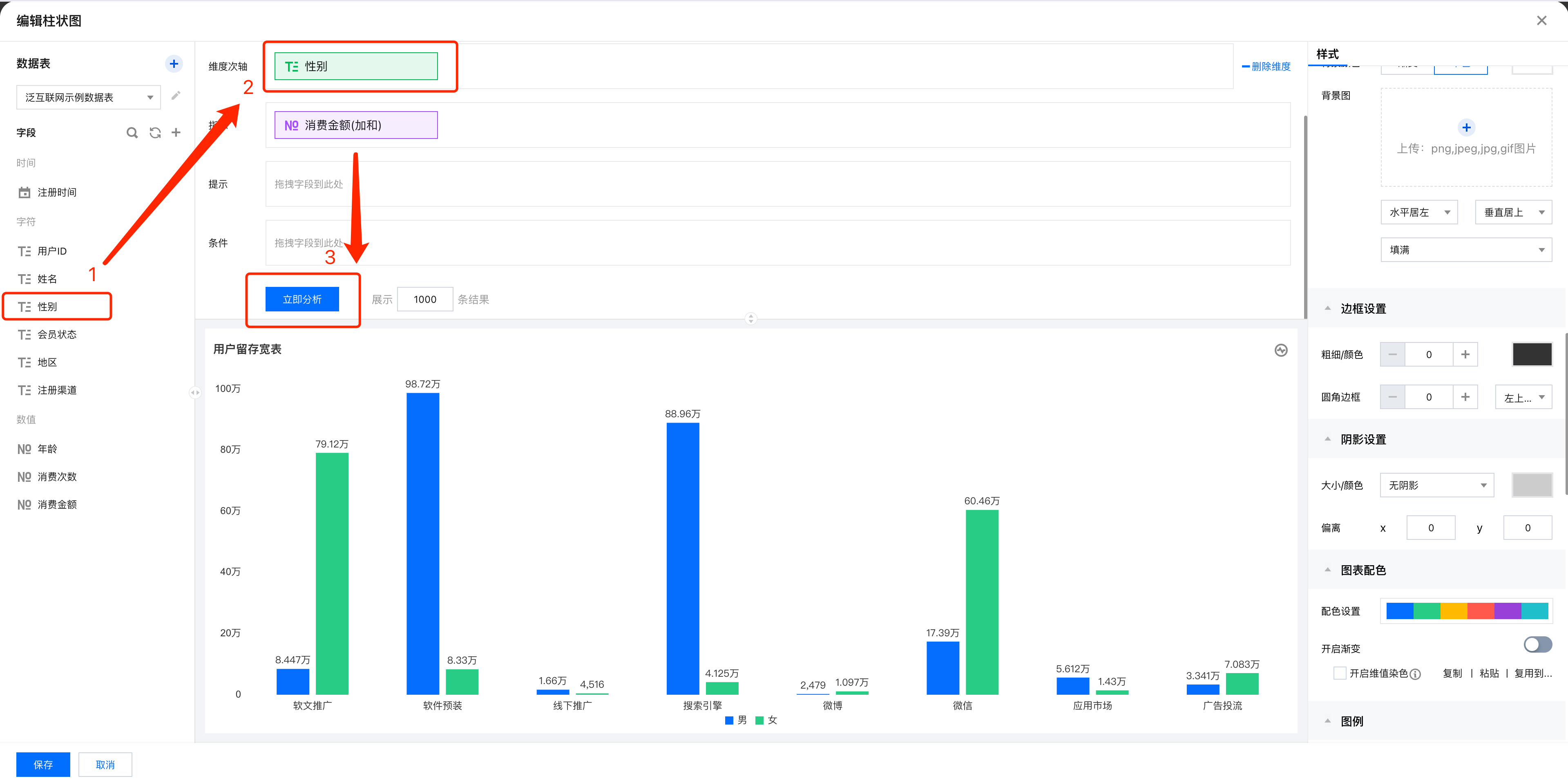
Task: Click the 删除维度 link
Action: [x=1266, y=66]
